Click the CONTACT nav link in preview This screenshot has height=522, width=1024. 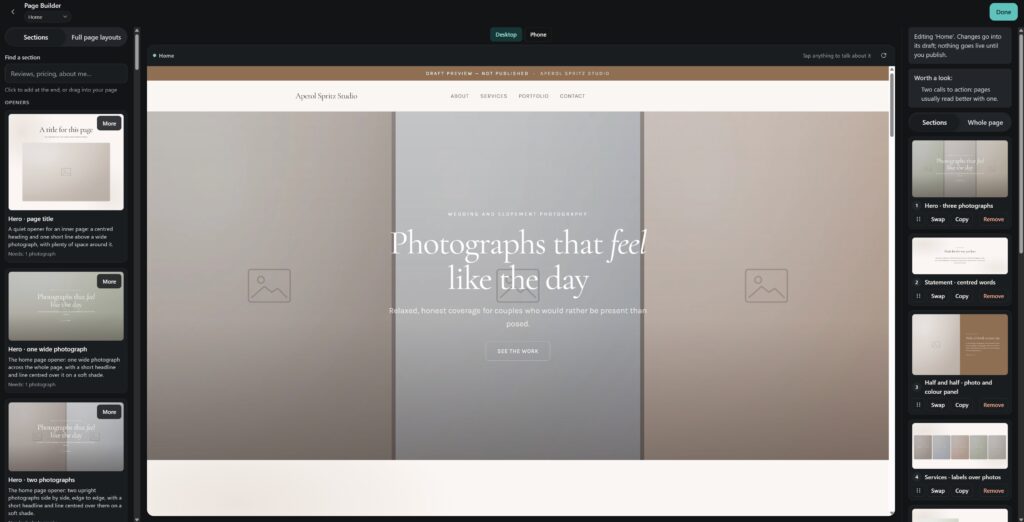pos(572,96)
